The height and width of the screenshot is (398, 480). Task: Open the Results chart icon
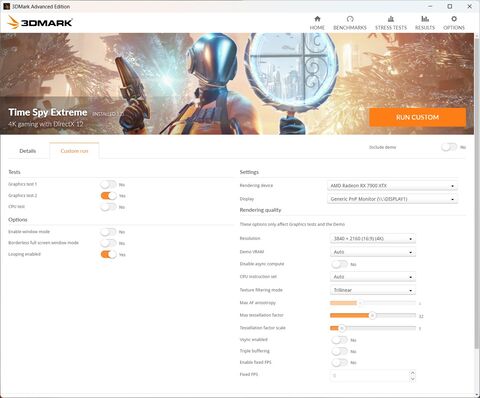pyautogui.click(x=425, y=19)
